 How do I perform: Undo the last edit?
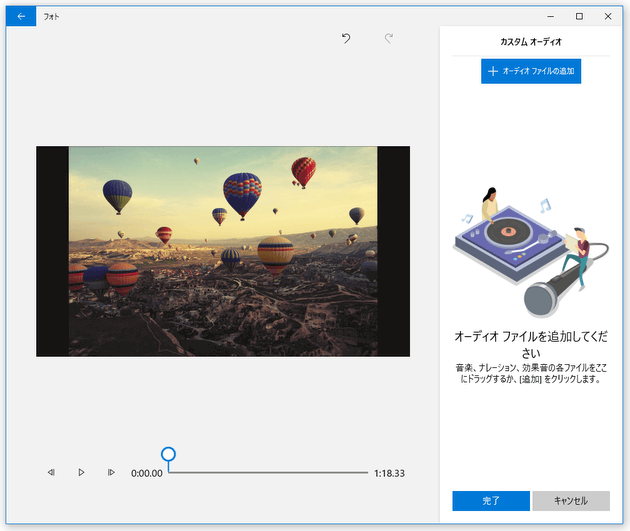click(346, 39)
